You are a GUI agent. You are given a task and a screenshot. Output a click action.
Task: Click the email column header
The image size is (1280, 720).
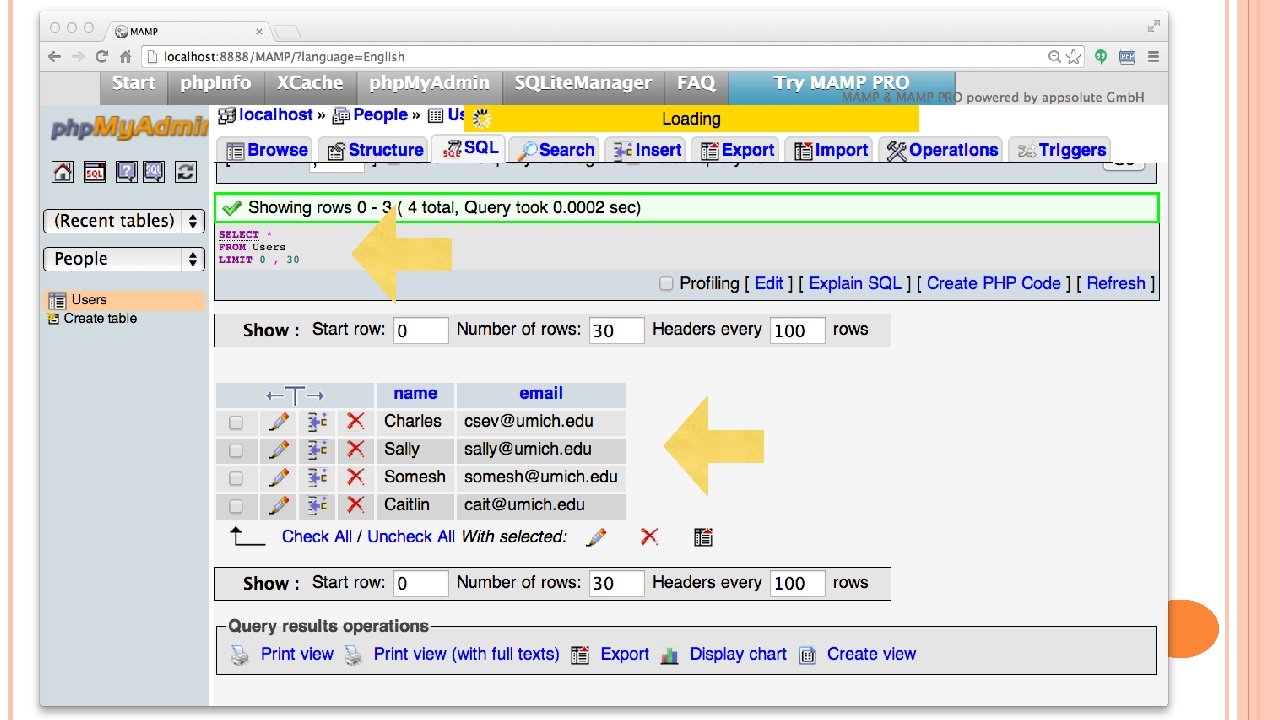pyautogui.click(x=541, y=394)
